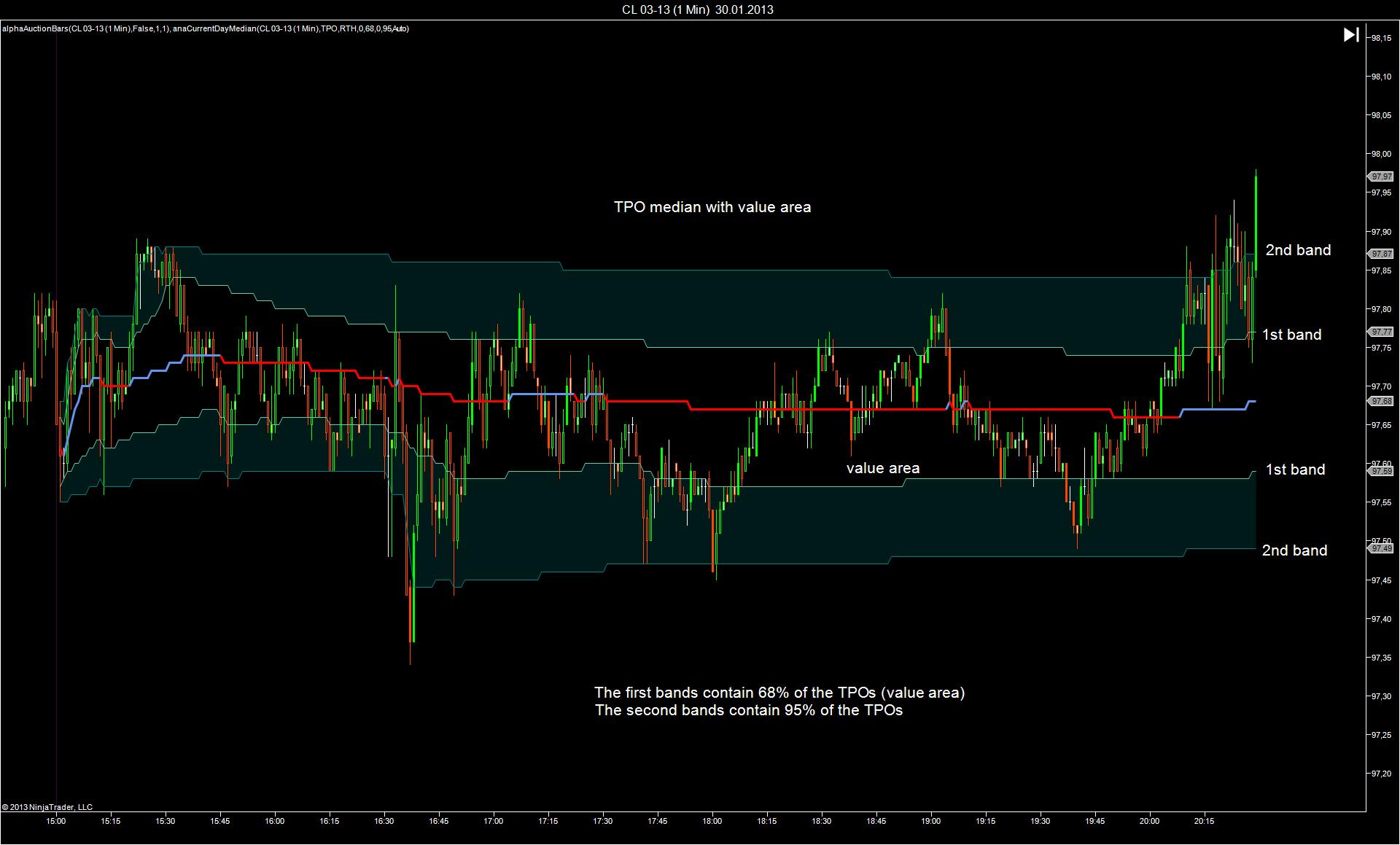Select the 97,87 band price marker

pos(1380,254)
